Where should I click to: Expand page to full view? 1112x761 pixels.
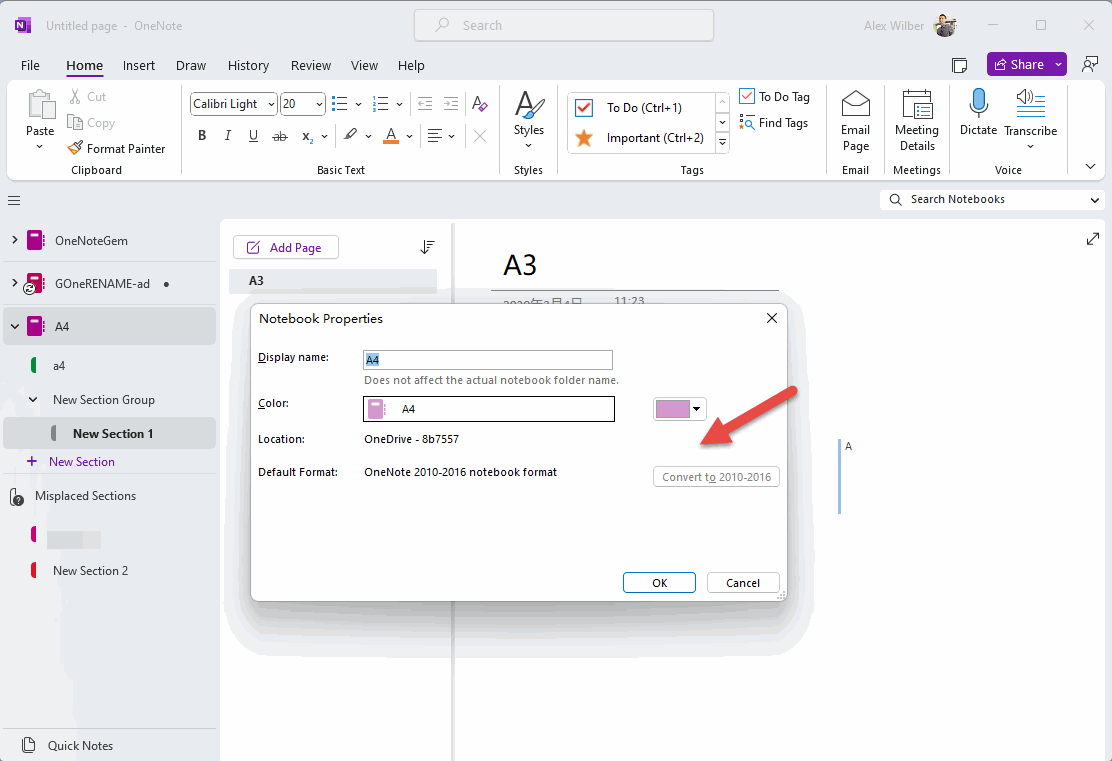[1093, 239]
